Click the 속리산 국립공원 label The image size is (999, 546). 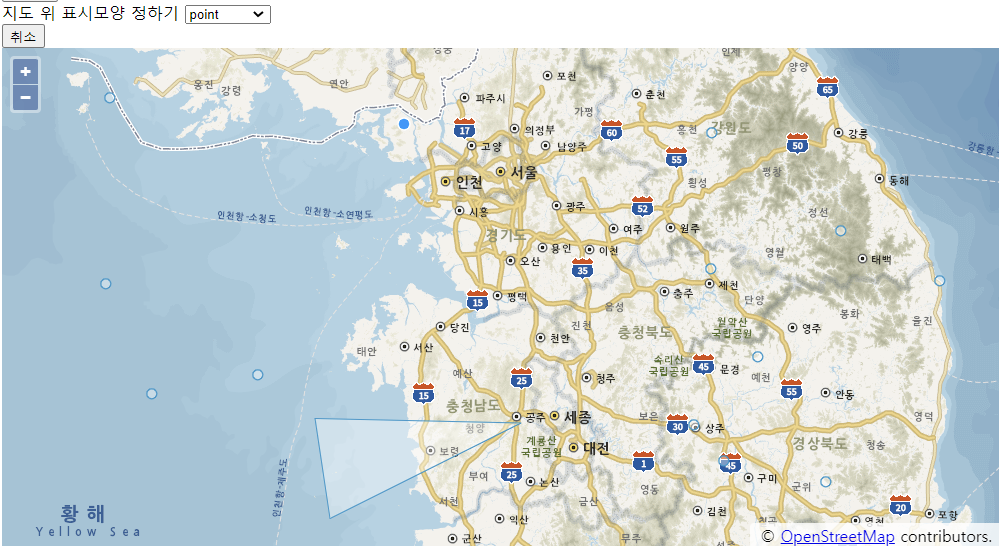coord(668,365)
